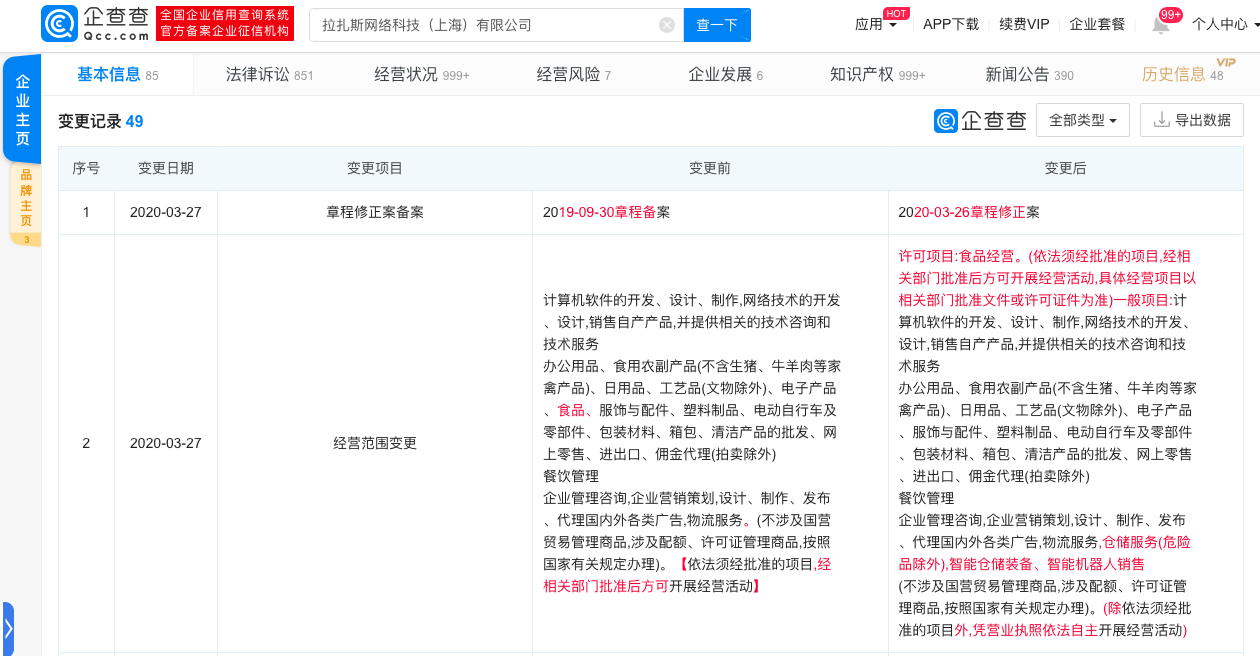Image resolution: width=1260 pixels, height=656 pixels.
Task: Open the 企业套餐 link
Action: [x=1097, y=25]
